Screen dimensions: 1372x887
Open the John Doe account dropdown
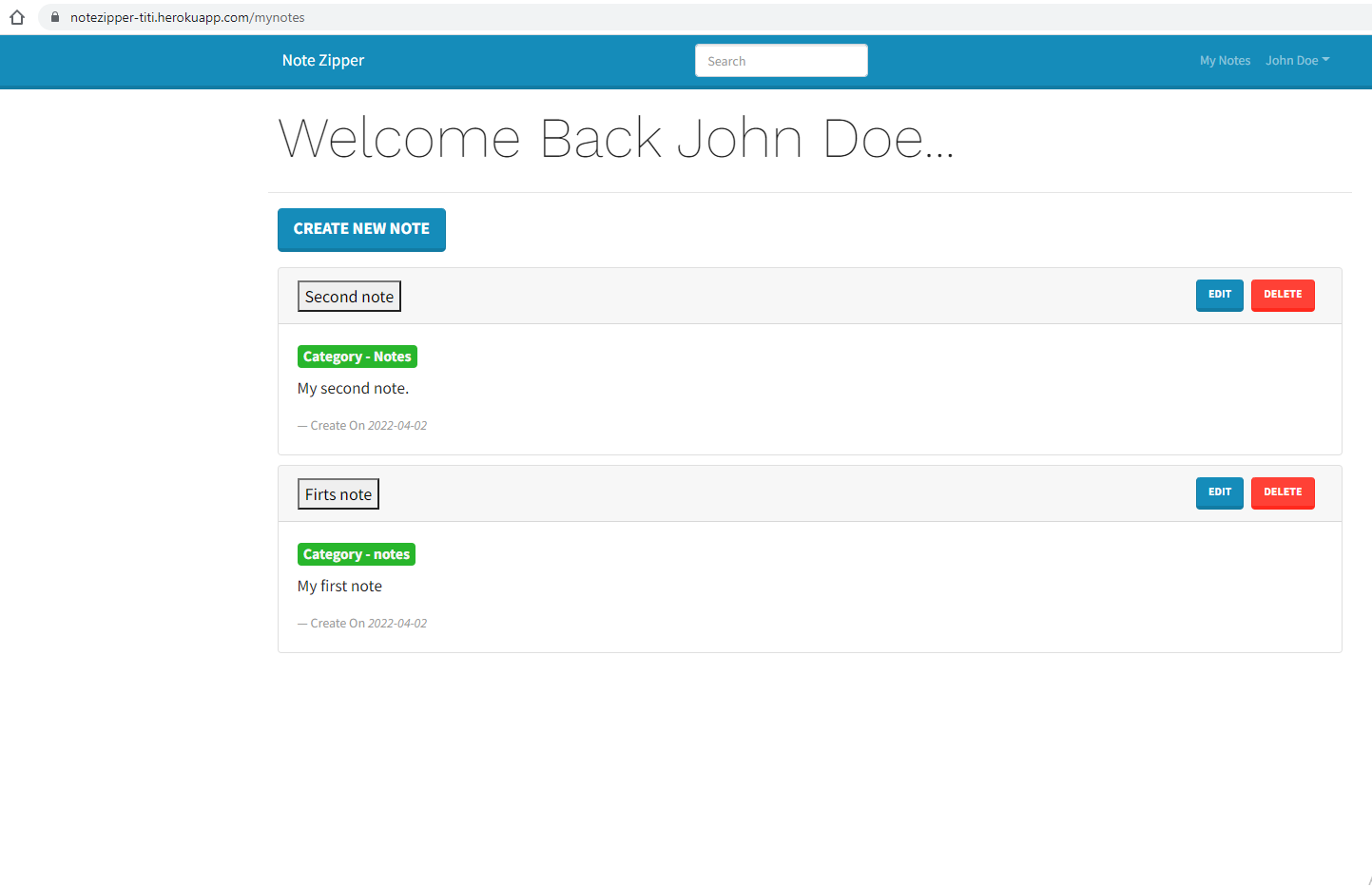pyautogui.click(x=1297, y=60)
